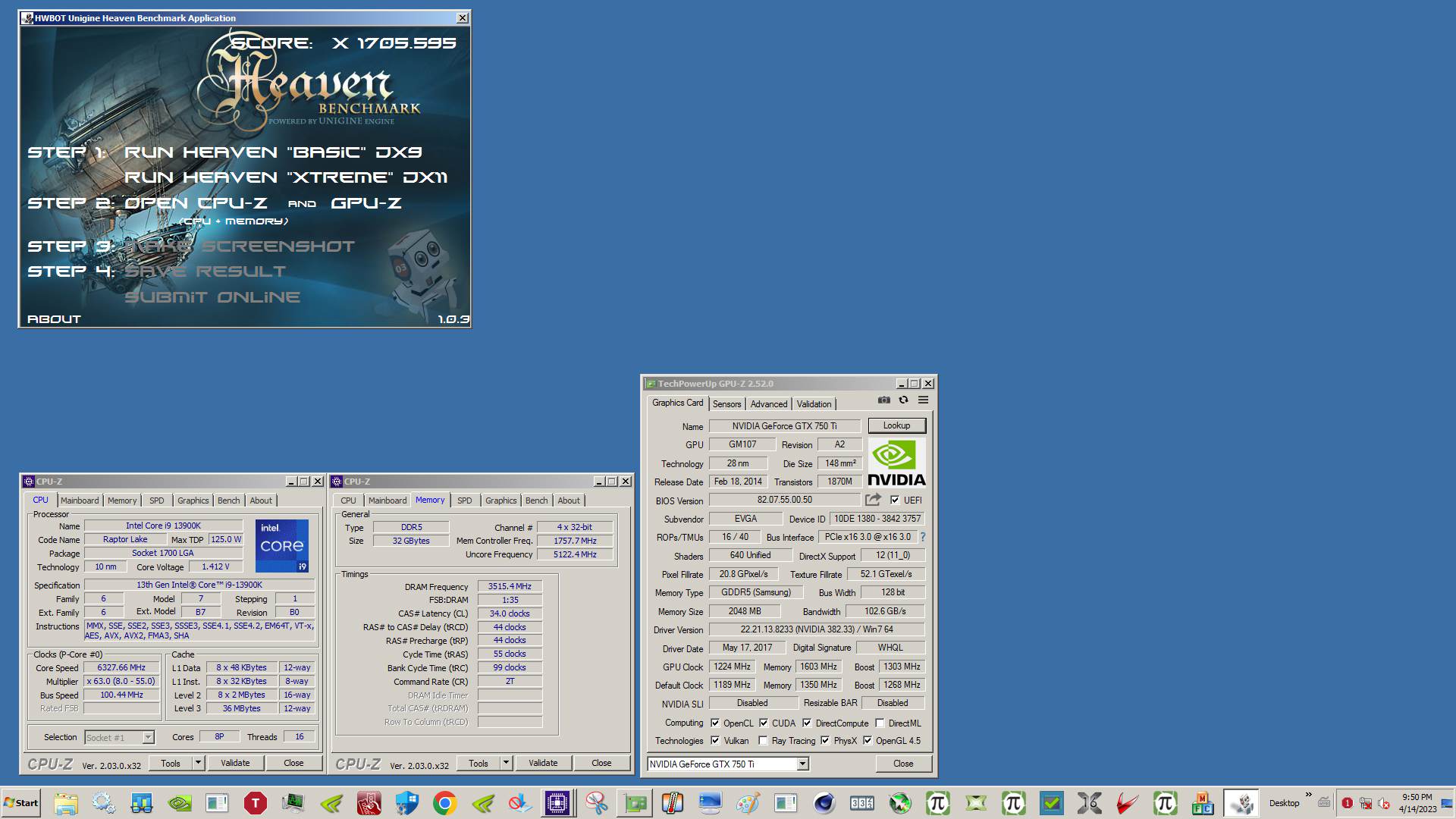
Task: Click the Intel Core i9 logo in CPU-Z
Action: click(281, 546)
